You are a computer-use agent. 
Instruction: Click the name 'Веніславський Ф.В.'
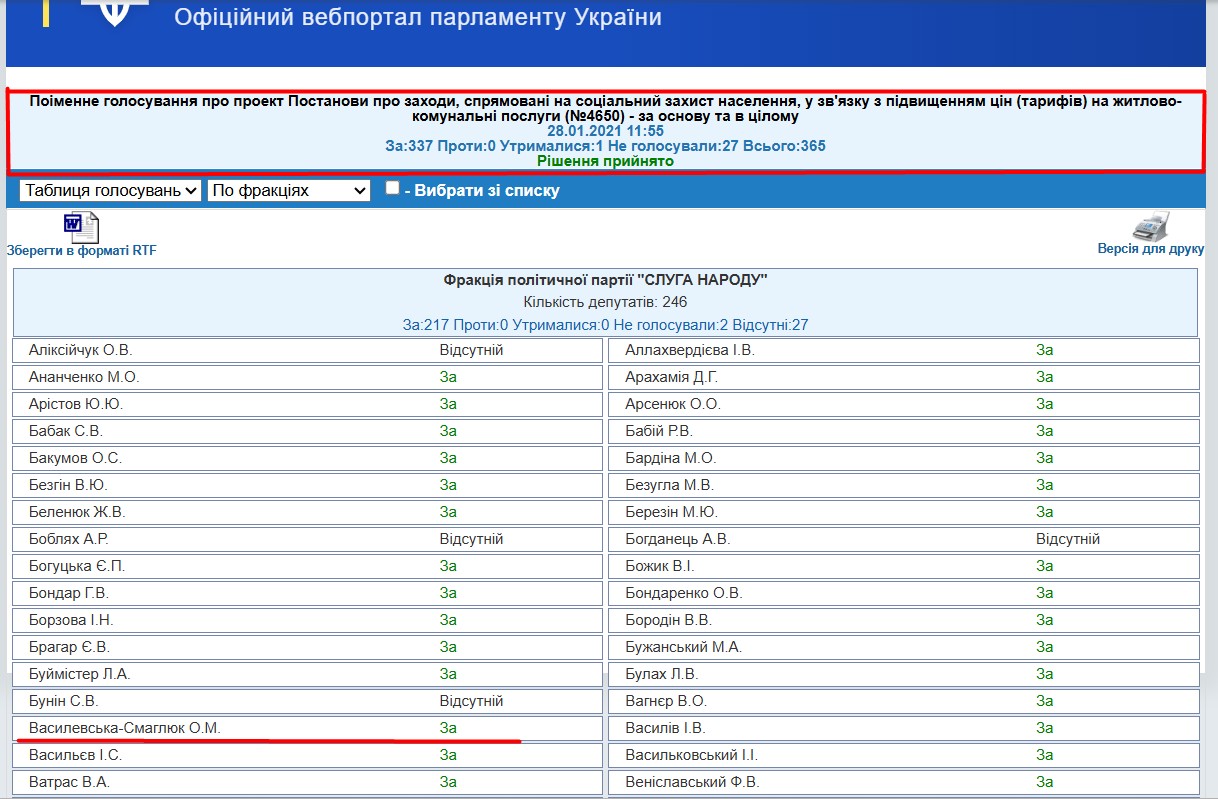(x=692, y=782)
